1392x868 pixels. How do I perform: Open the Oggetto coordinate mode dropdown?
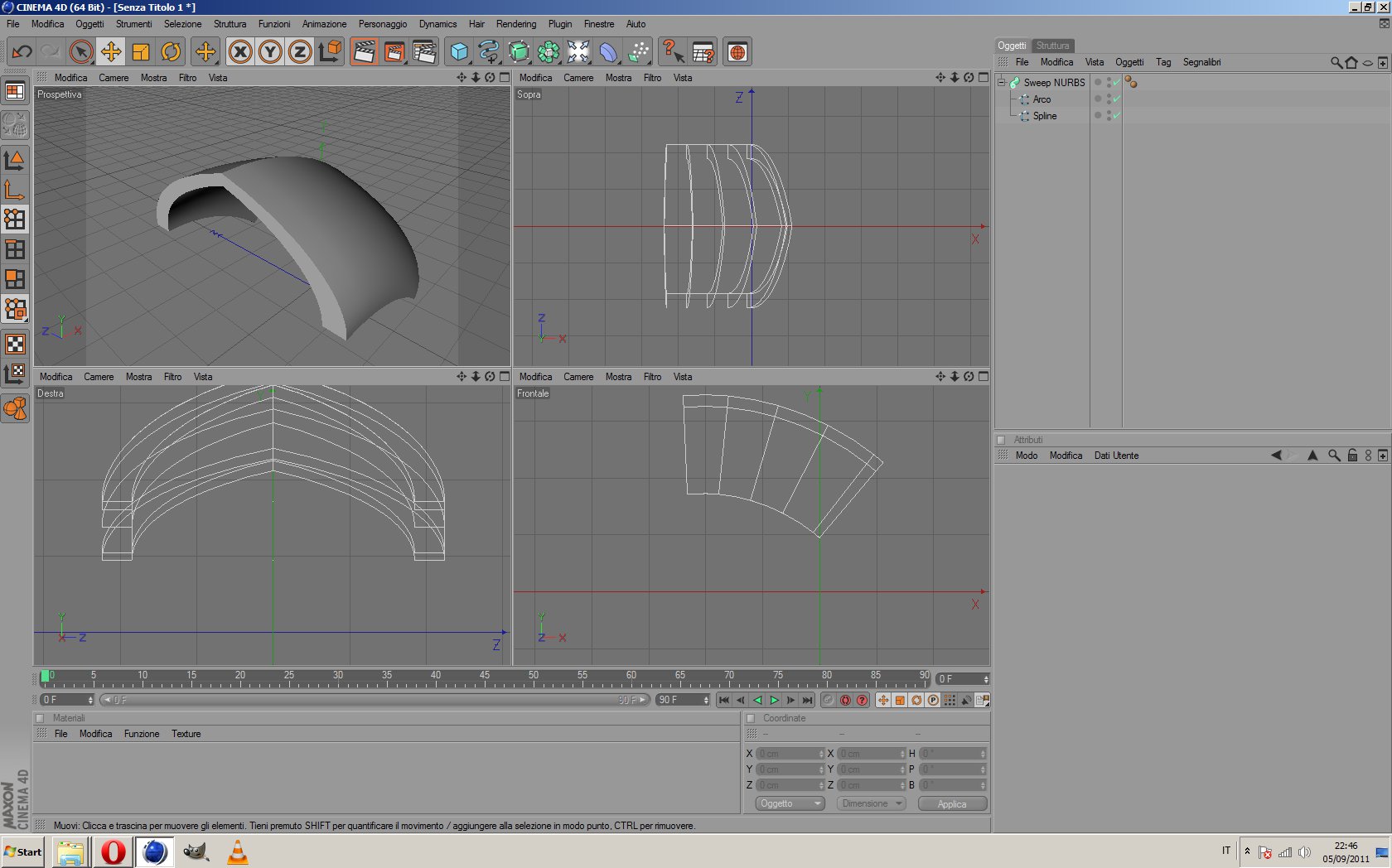tap(790, 803)
